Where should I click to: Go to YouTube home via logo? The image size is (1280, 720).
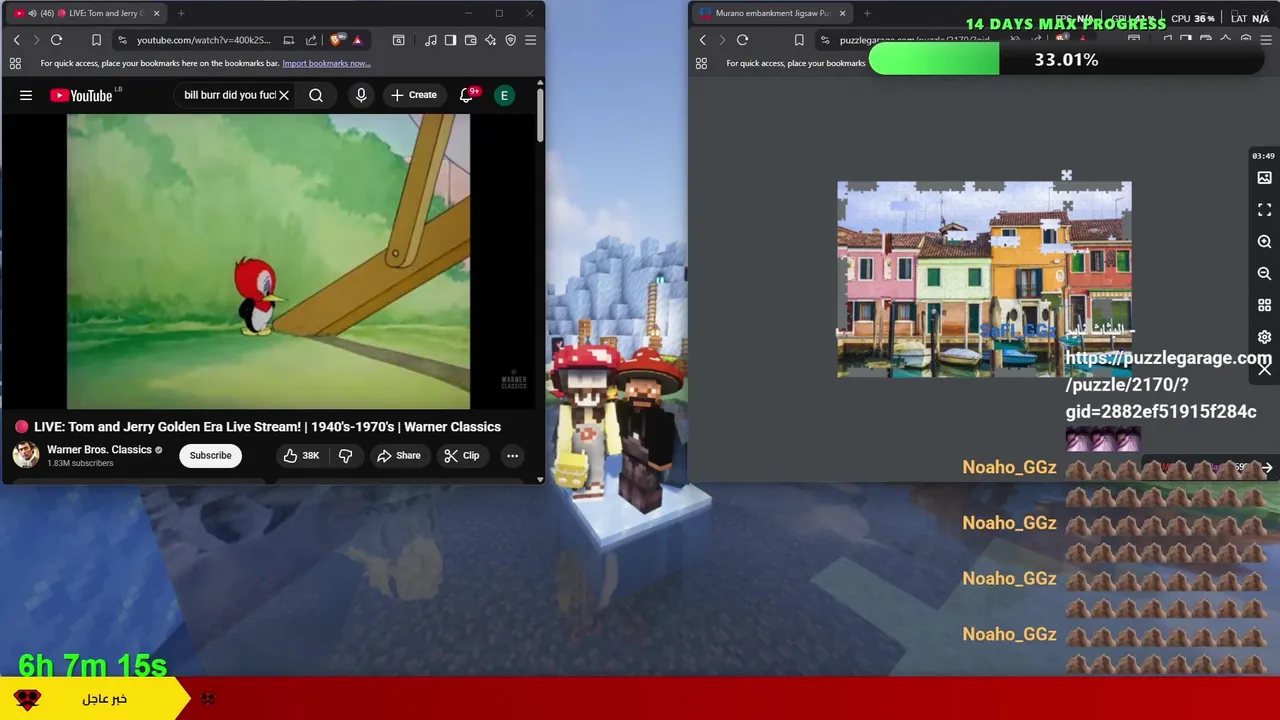[82, 95]
